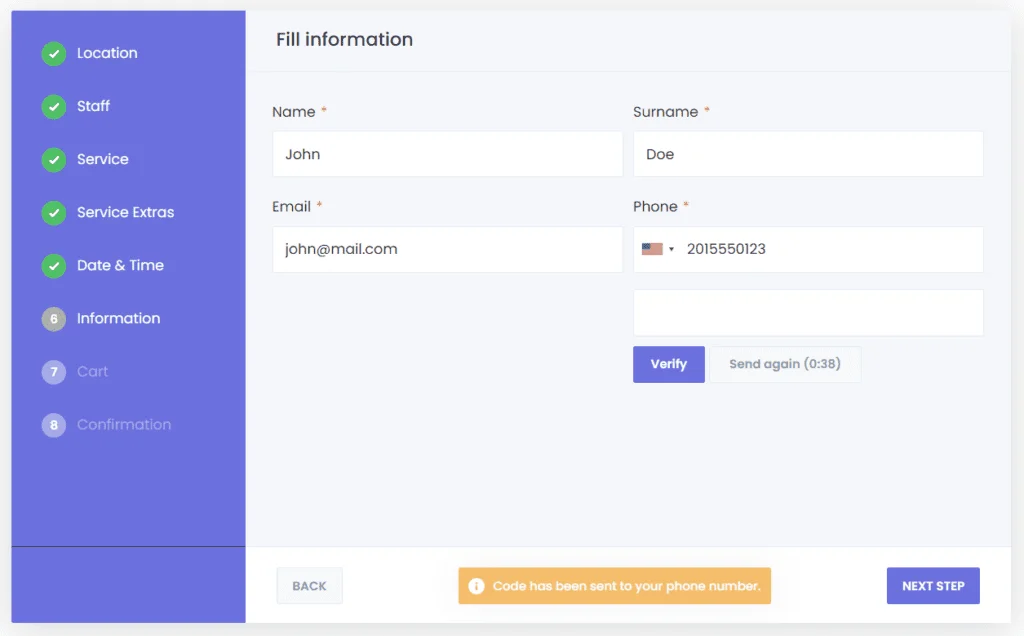Click the green checkmark icon beside Service
This screenshot has height=636, width=1024.
click(54, 159)
